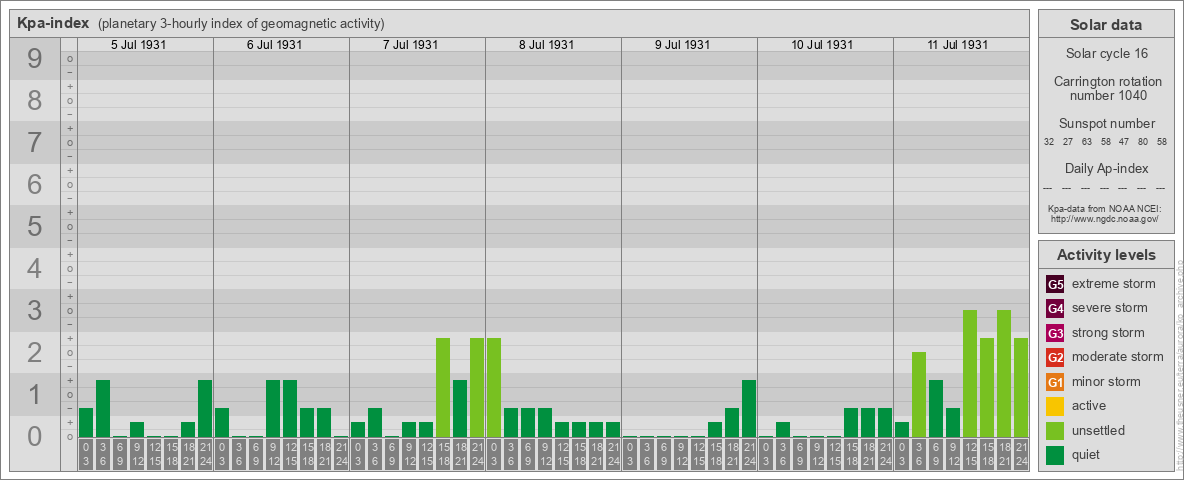Click sunspot value 63
Image resolution: width=1184 pixels, height=480 pixels.
(x=1087, y=142)
